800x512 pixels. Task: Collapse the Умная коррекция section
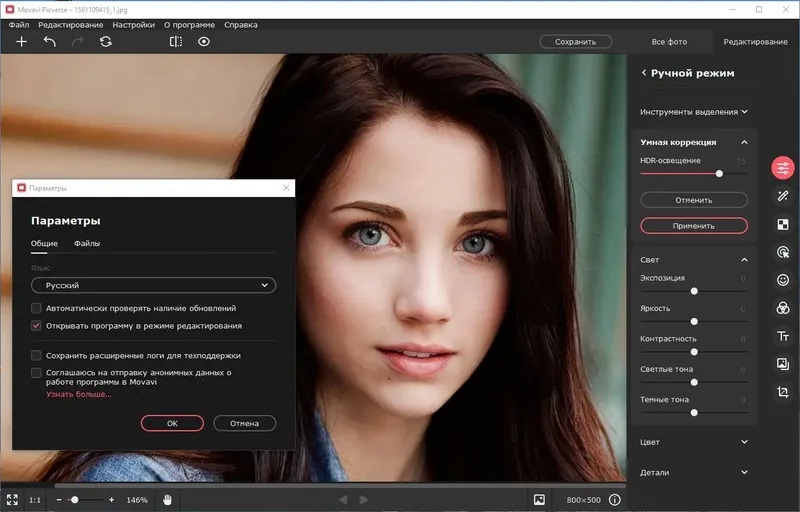point(744,142)
